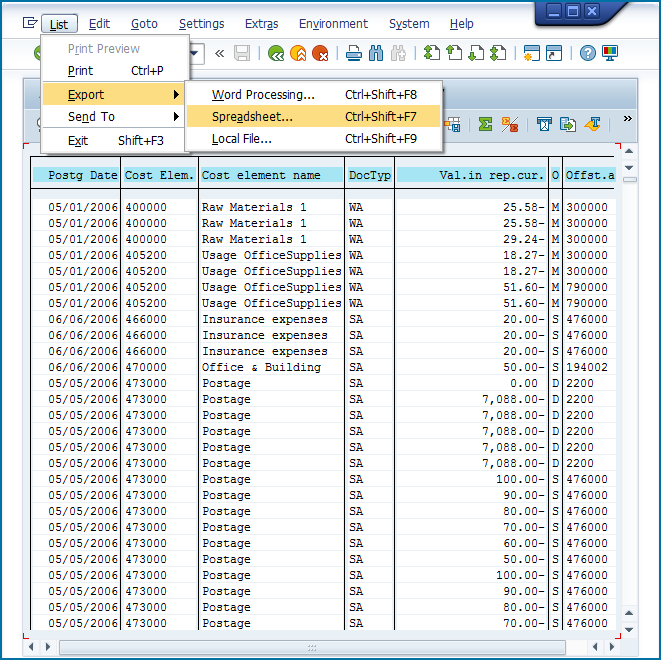Click the First Page icon in toolbar
This screenshot has height=660, width=661.
[432, 54]
